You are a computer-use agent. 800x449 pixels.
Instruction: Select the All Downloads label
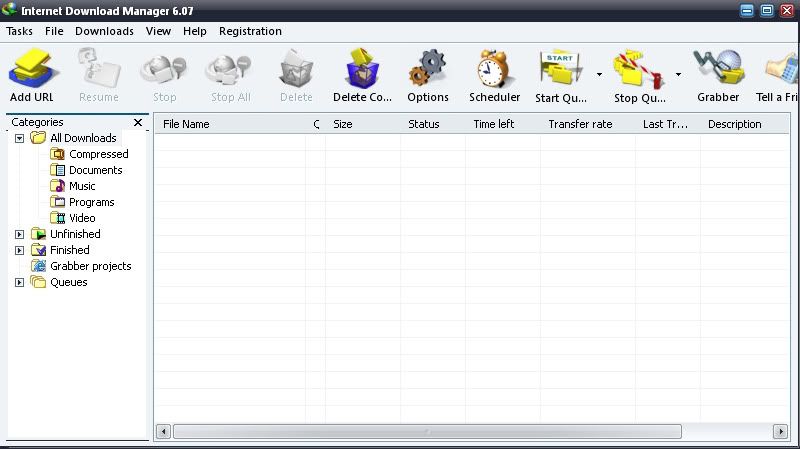click(83, 138)
